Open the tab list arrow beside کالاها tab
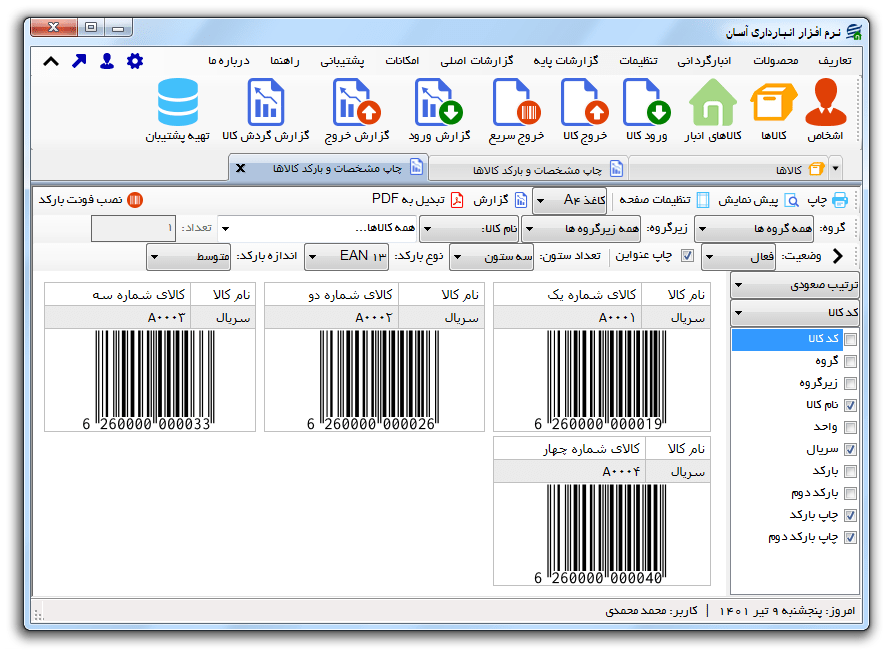 pyautogui.click(x=835, y=169)
